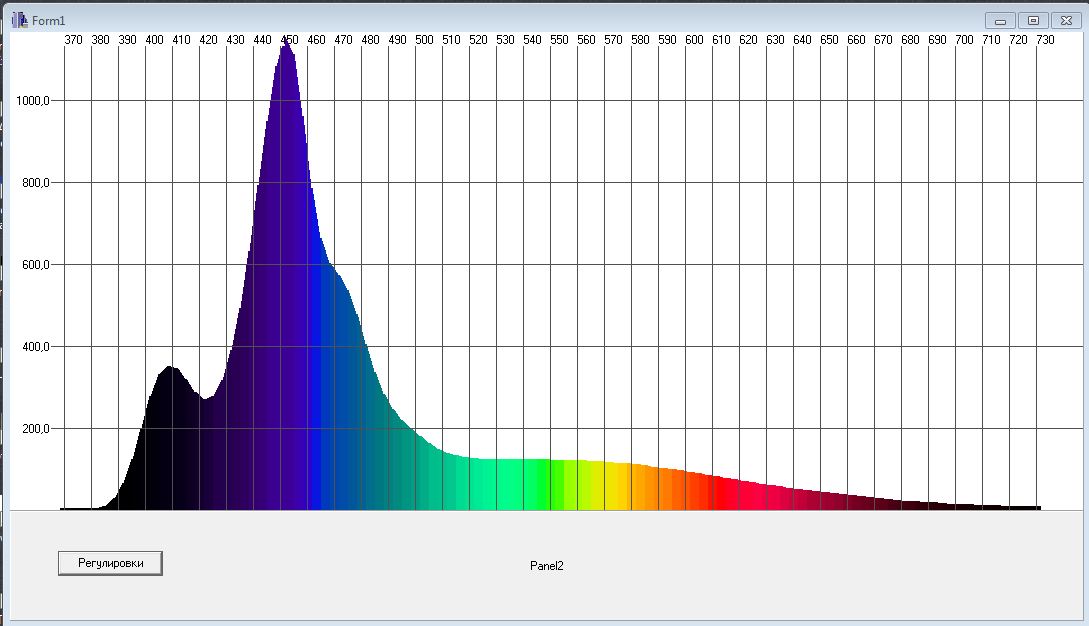Click the 660 label on top axis

856,40
